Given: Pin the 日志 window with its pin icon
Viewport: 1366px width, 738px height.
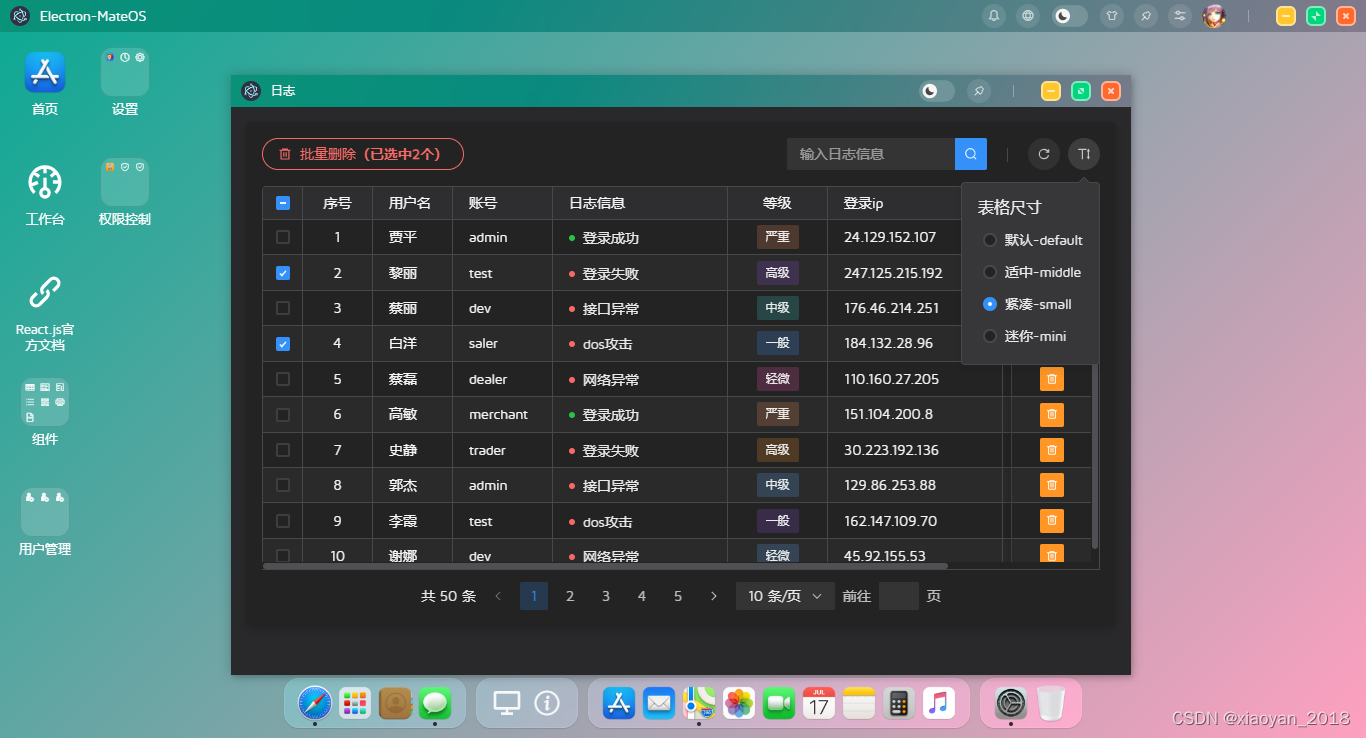Looking at the screenshot, I should [980, 91].
